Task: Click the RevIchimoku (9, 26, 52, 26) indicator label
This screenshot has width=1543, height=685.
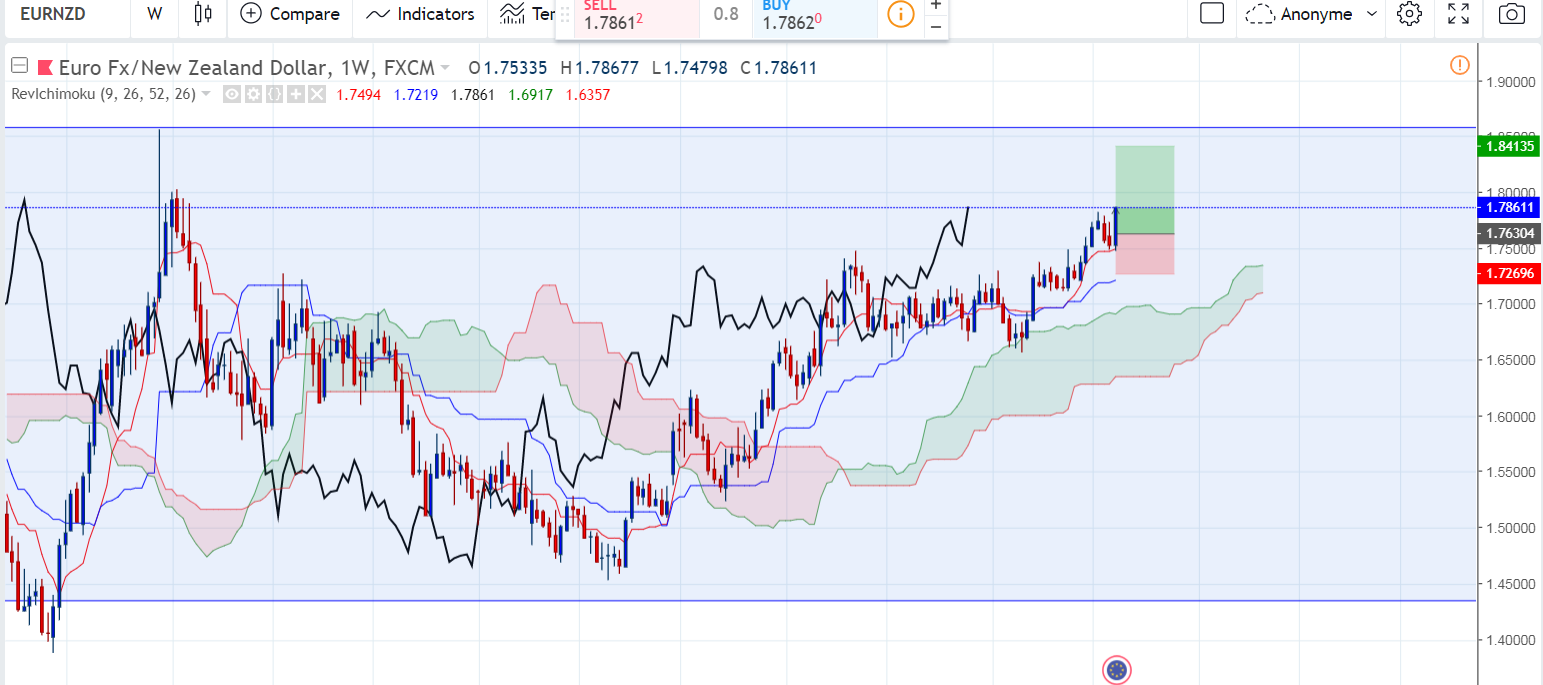Action: coord(104,94)
